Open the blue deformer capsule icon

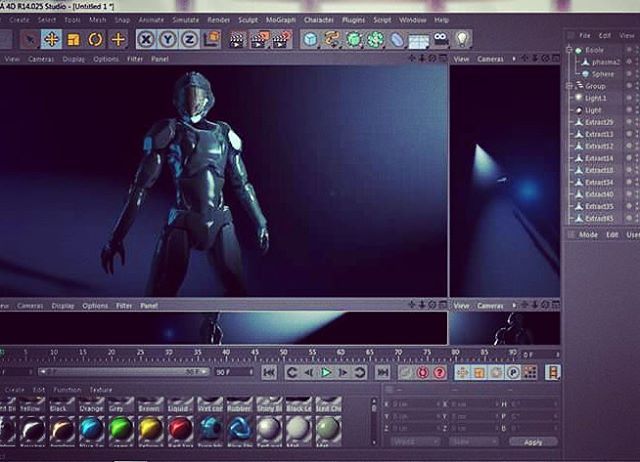(397, 40)
